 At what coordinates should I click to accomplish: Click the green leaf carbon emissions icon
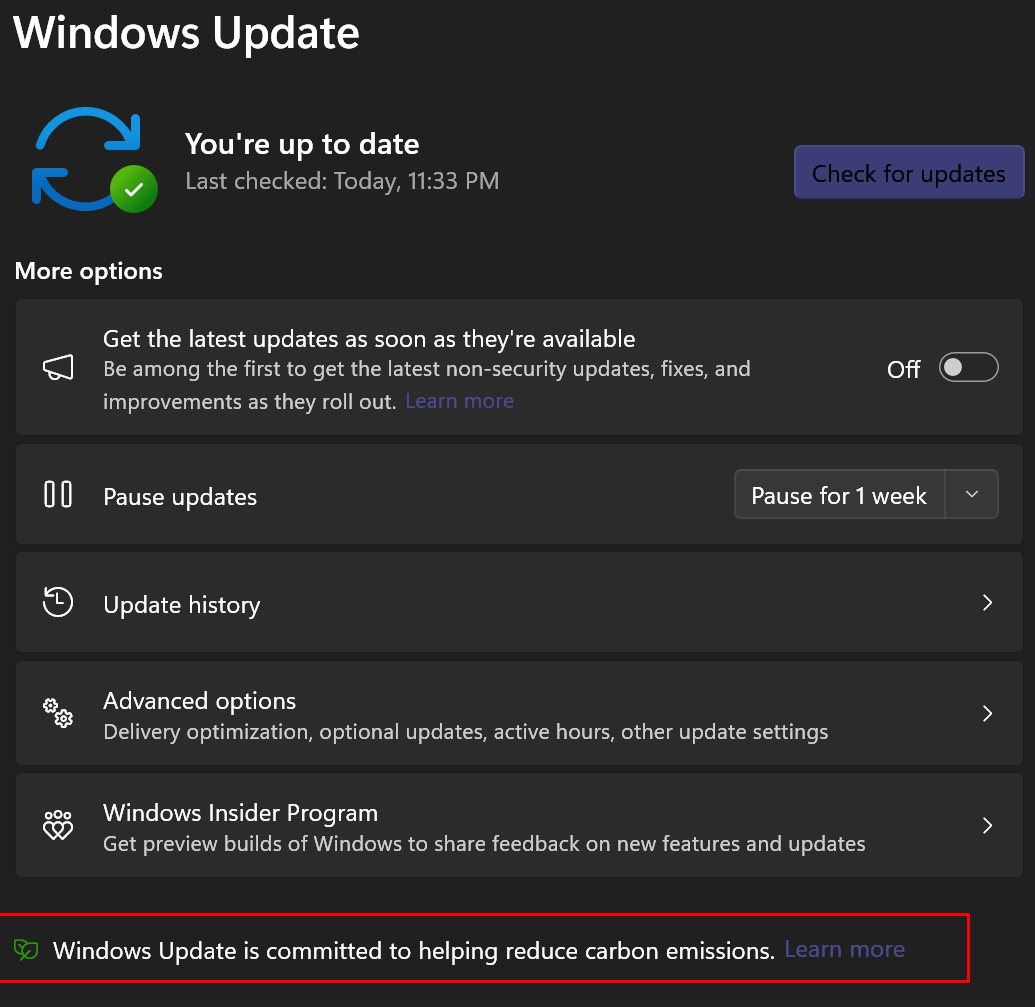click(27, 950)
